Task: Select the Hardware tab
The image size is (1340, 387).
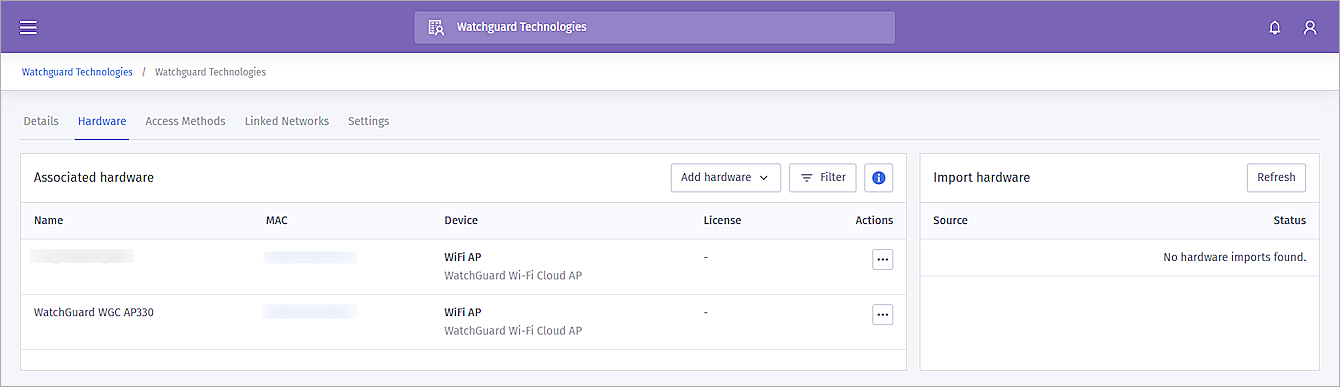Action: click(x=102, y=121)
